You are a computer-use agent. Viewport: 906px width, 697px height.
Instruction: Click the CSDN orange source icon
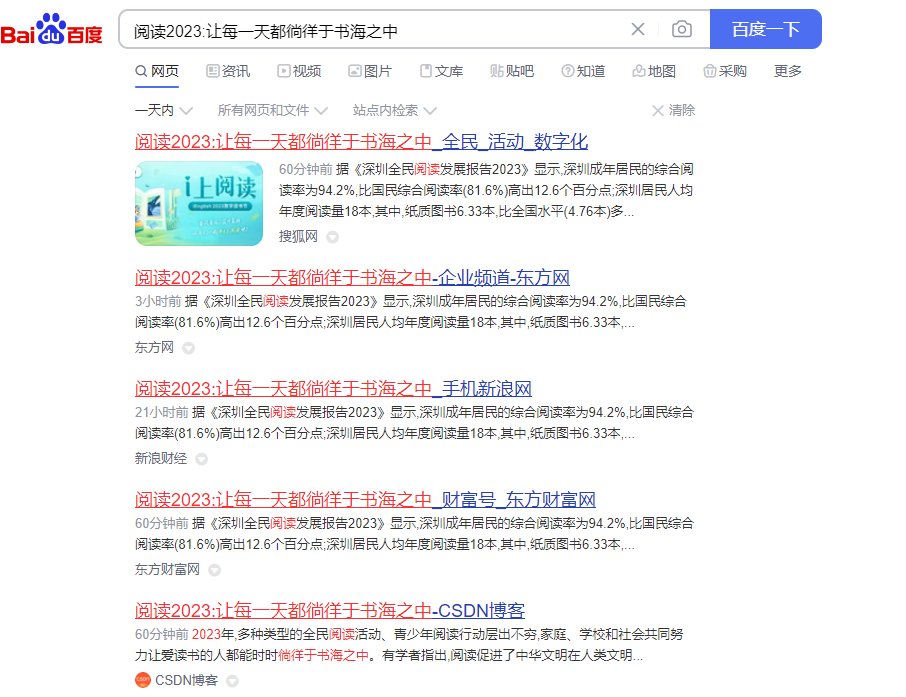(143, 680)
